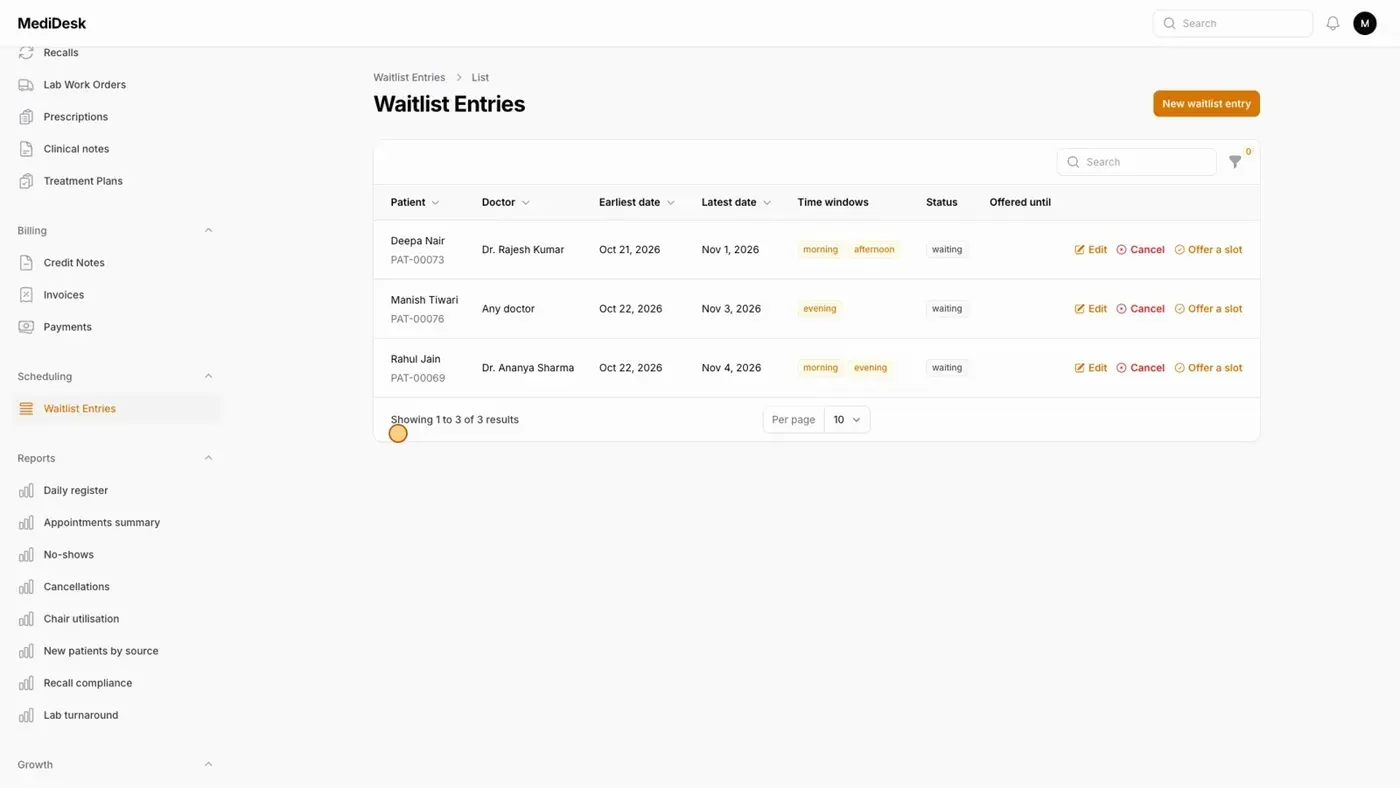
Task: Sort table by Earliest date column
Action: (x=637, y=202)
